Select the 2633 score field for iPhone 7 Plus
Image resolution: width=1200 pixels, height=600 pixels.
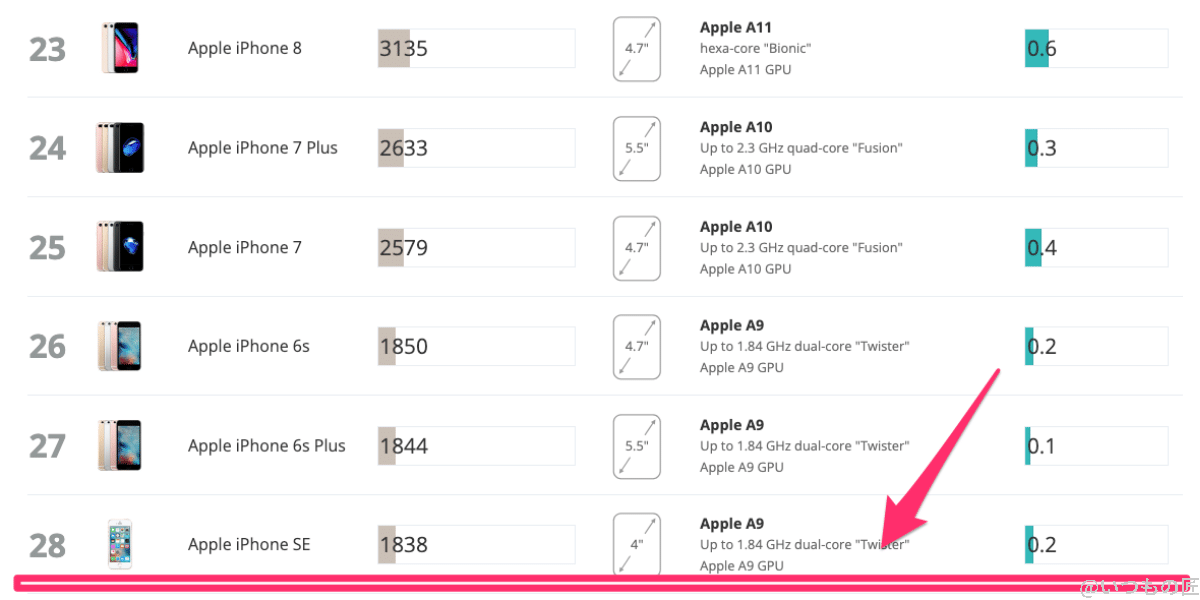click(x=475, y=147)
